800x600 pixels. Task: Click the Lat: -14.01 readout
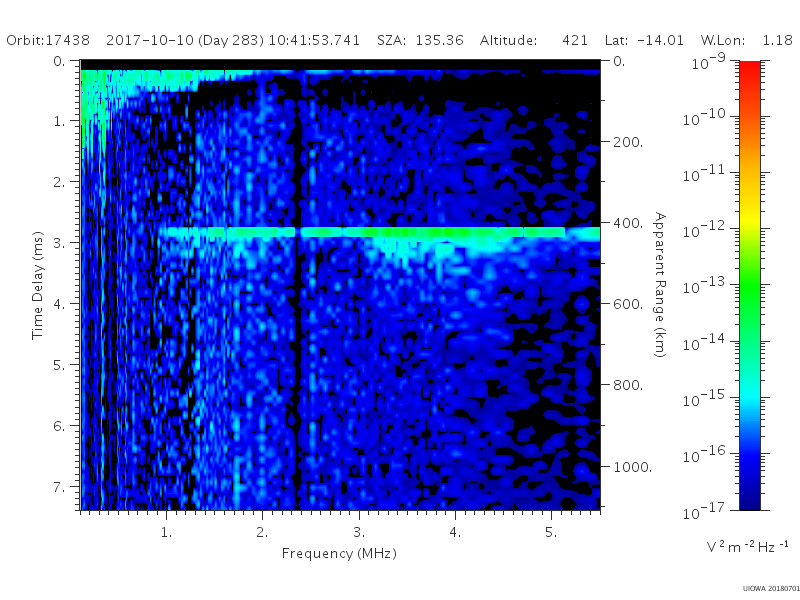point(644,40)
